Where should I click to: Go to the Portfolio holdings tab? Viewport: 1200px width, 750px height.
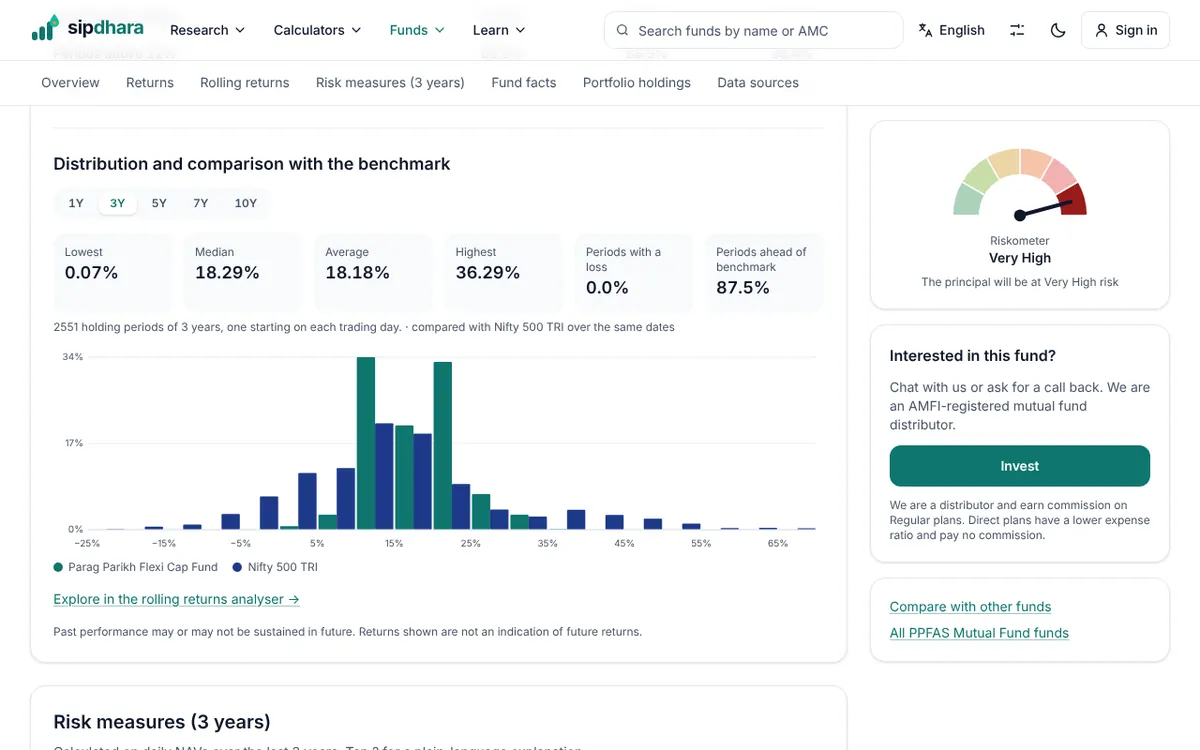pyautogui.click(x=637, y=83)
